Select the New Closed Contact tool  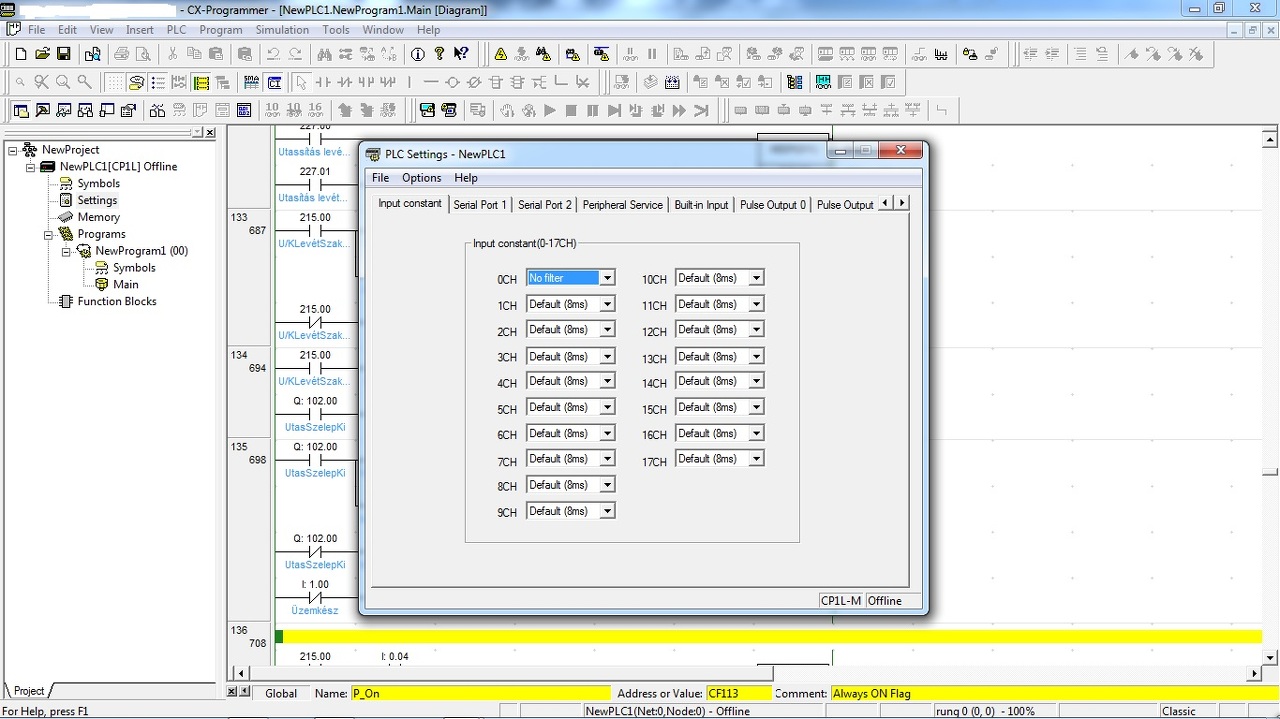click(x=345, y=82)
